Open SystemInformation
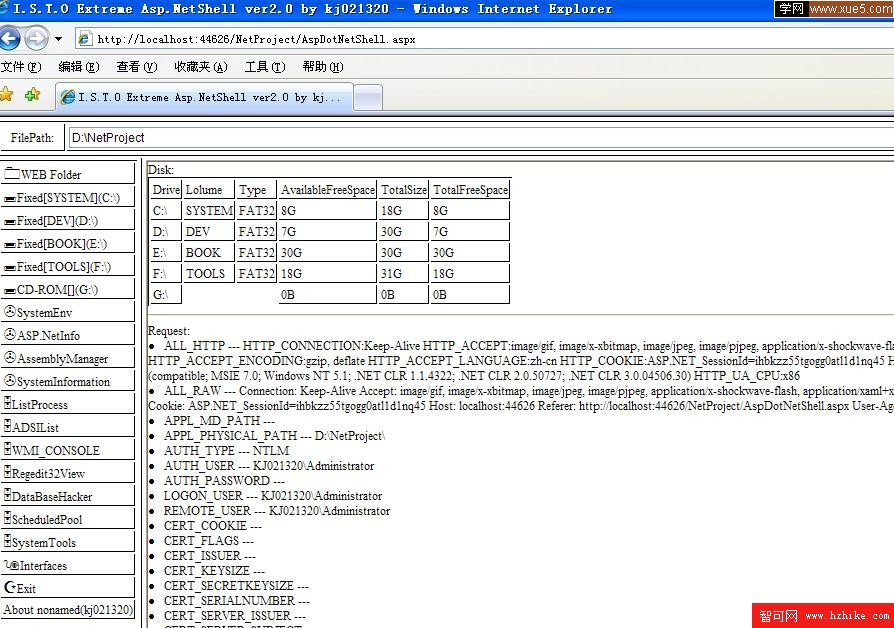 (x=68, y=380)
